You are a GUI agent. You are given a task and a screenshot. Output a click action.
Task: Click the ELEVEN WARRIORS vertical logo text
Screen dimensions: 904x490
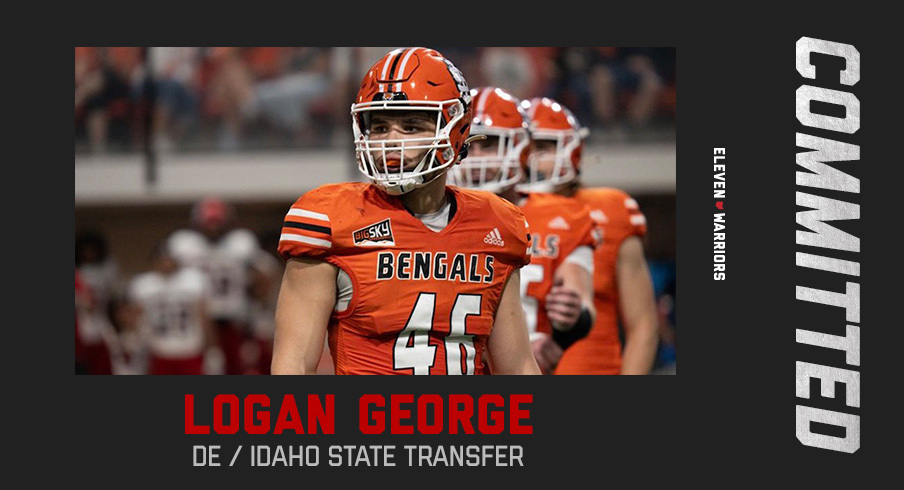point(719,214)
